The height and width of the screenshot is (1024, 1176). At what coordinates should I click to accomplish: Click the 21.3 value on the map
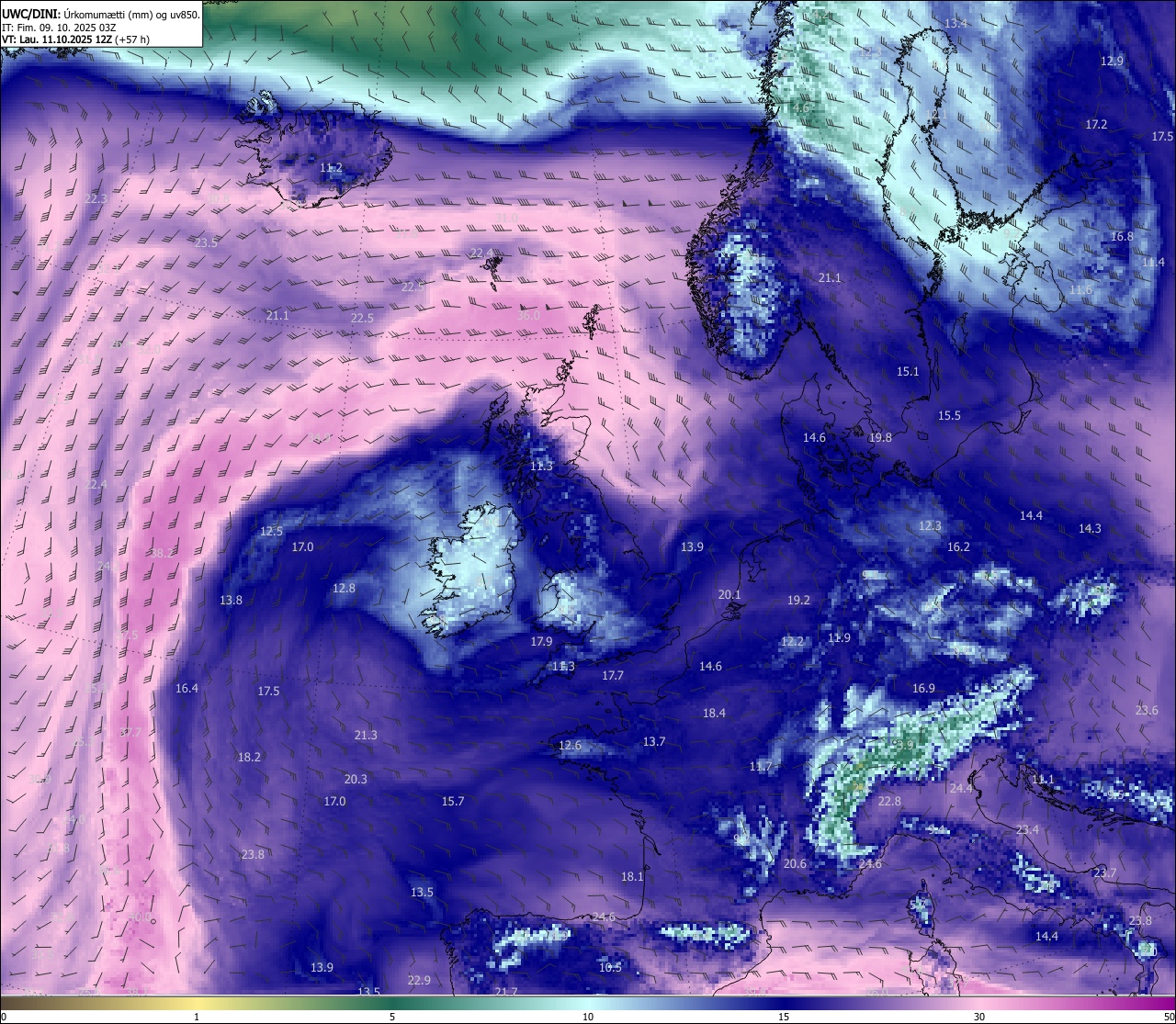point(365,735)
